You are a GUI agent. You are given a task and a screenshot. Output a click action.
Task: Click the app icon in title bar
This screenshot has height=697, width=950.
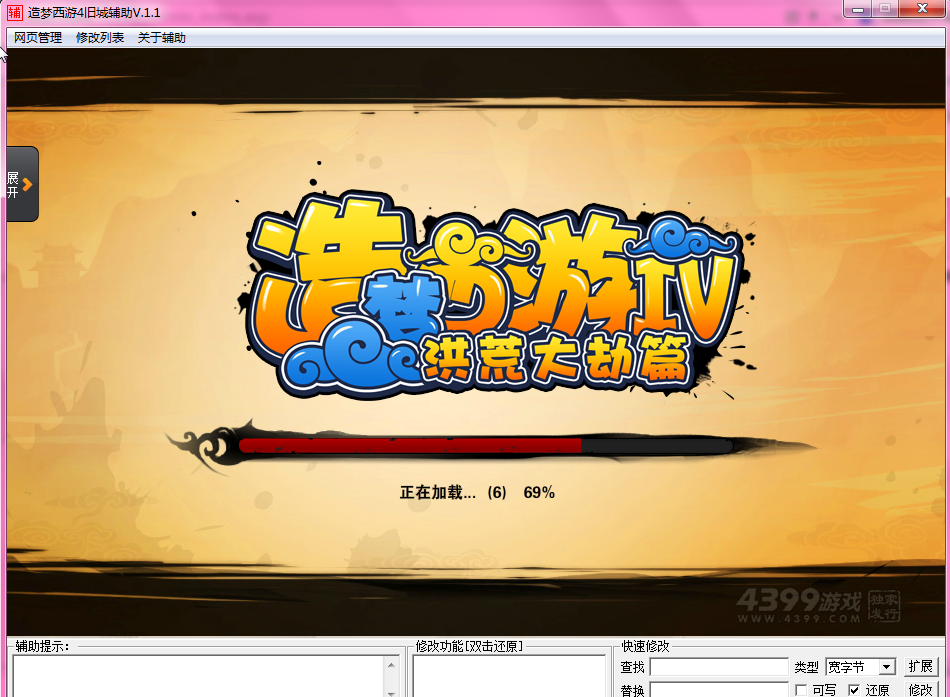pos(15,12)
